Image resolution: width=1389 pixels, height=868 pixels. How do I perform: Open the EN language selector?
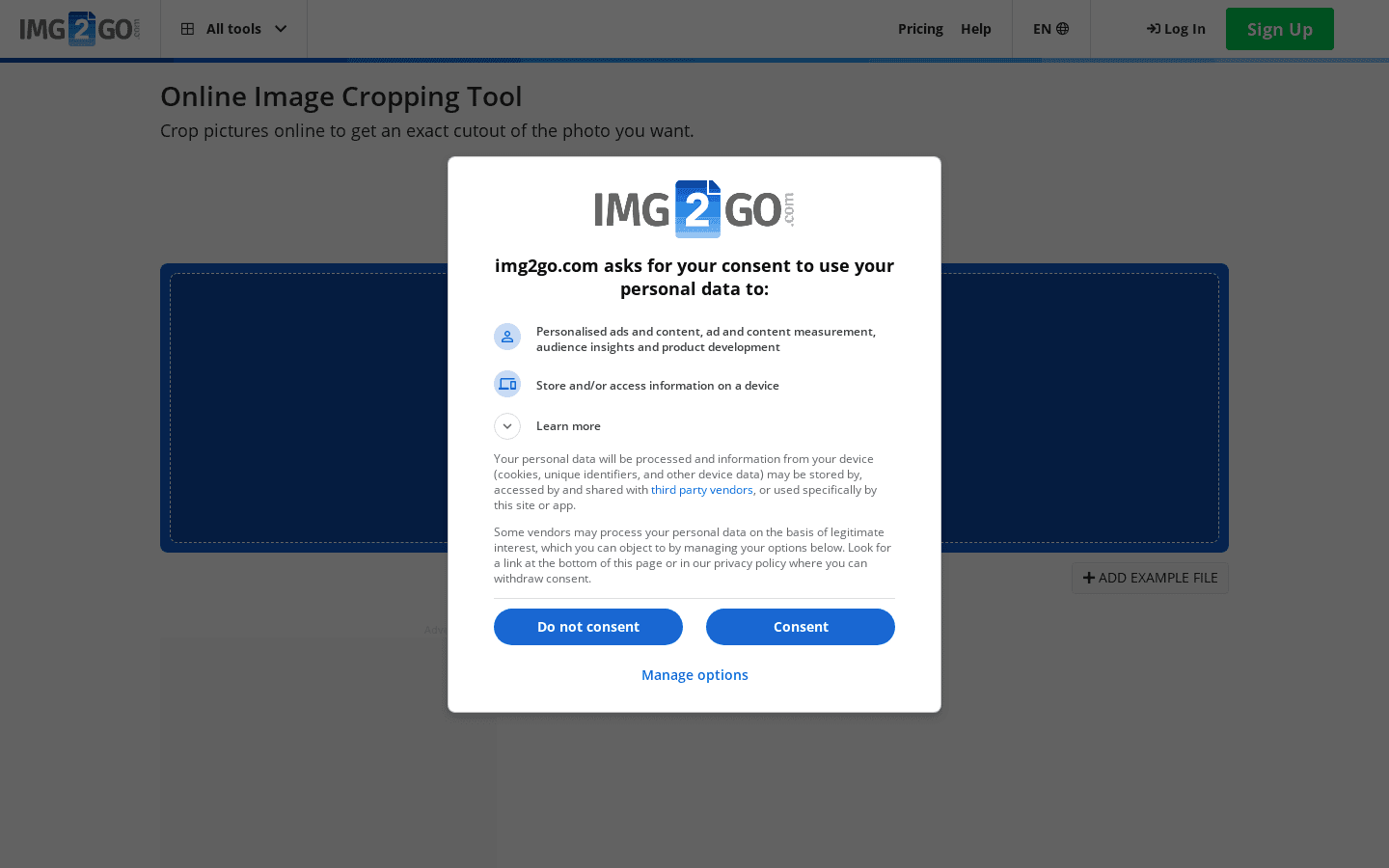coord(1050,28)
